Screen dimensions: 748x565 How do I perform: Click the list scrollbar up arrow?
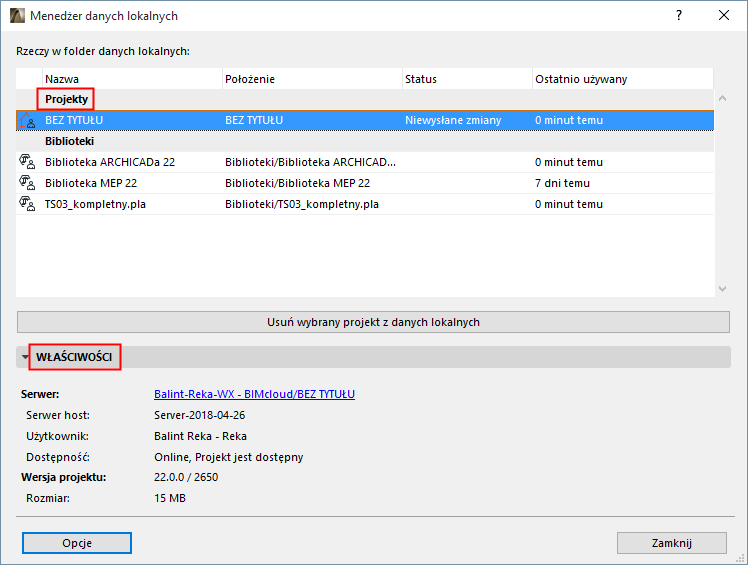pyautogui.click(x=722, y=98)
